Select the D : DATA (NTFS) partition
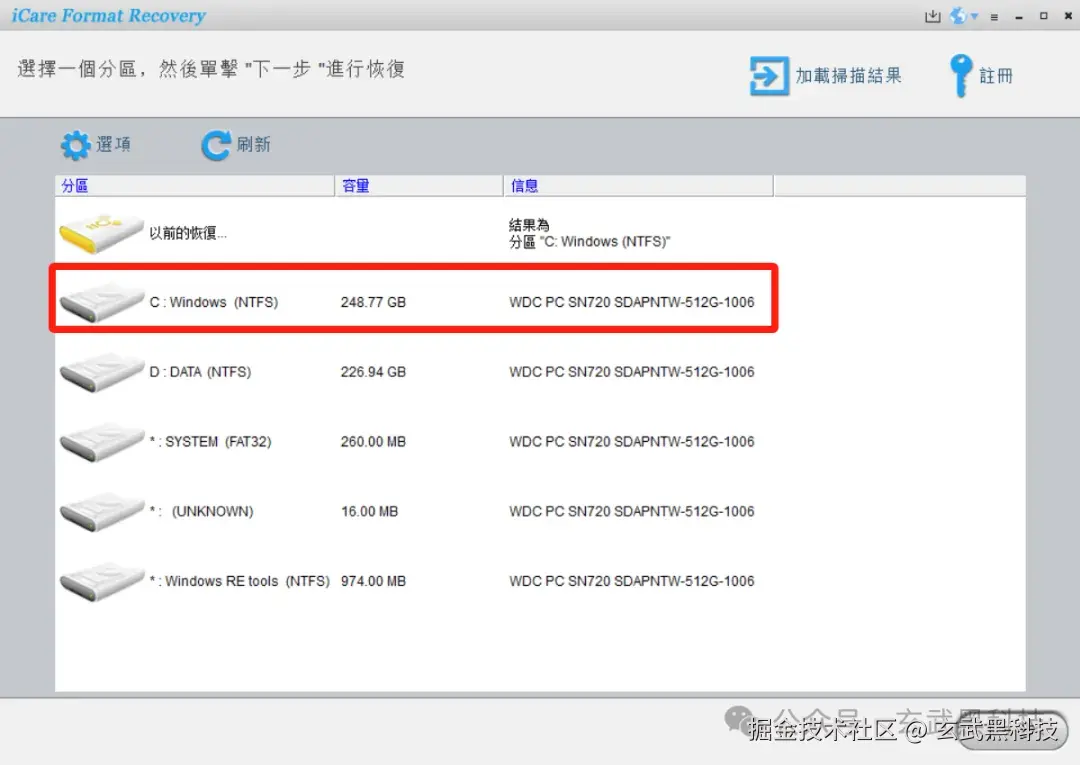This screenshot has height=765, width=1080. point(200,372)
